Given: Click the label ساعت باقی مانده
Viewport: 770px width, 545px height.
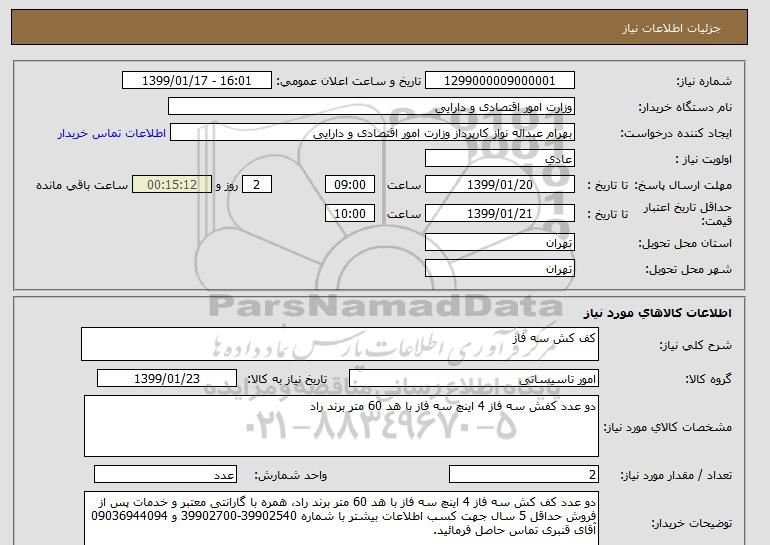Looking at the screenshot, I should (x=82, y=185).
